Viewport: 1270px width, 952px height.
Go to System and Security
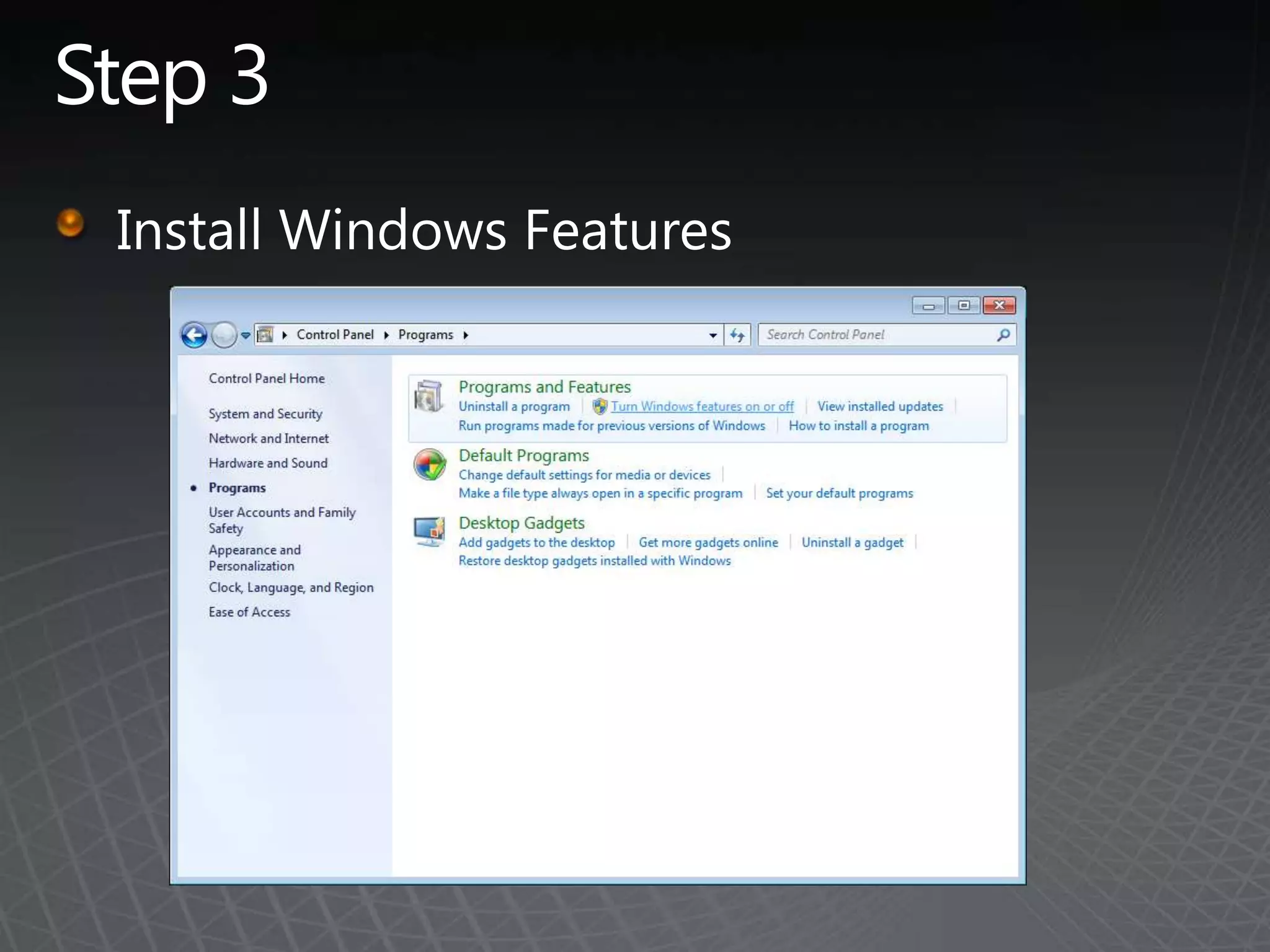point(265,414)
